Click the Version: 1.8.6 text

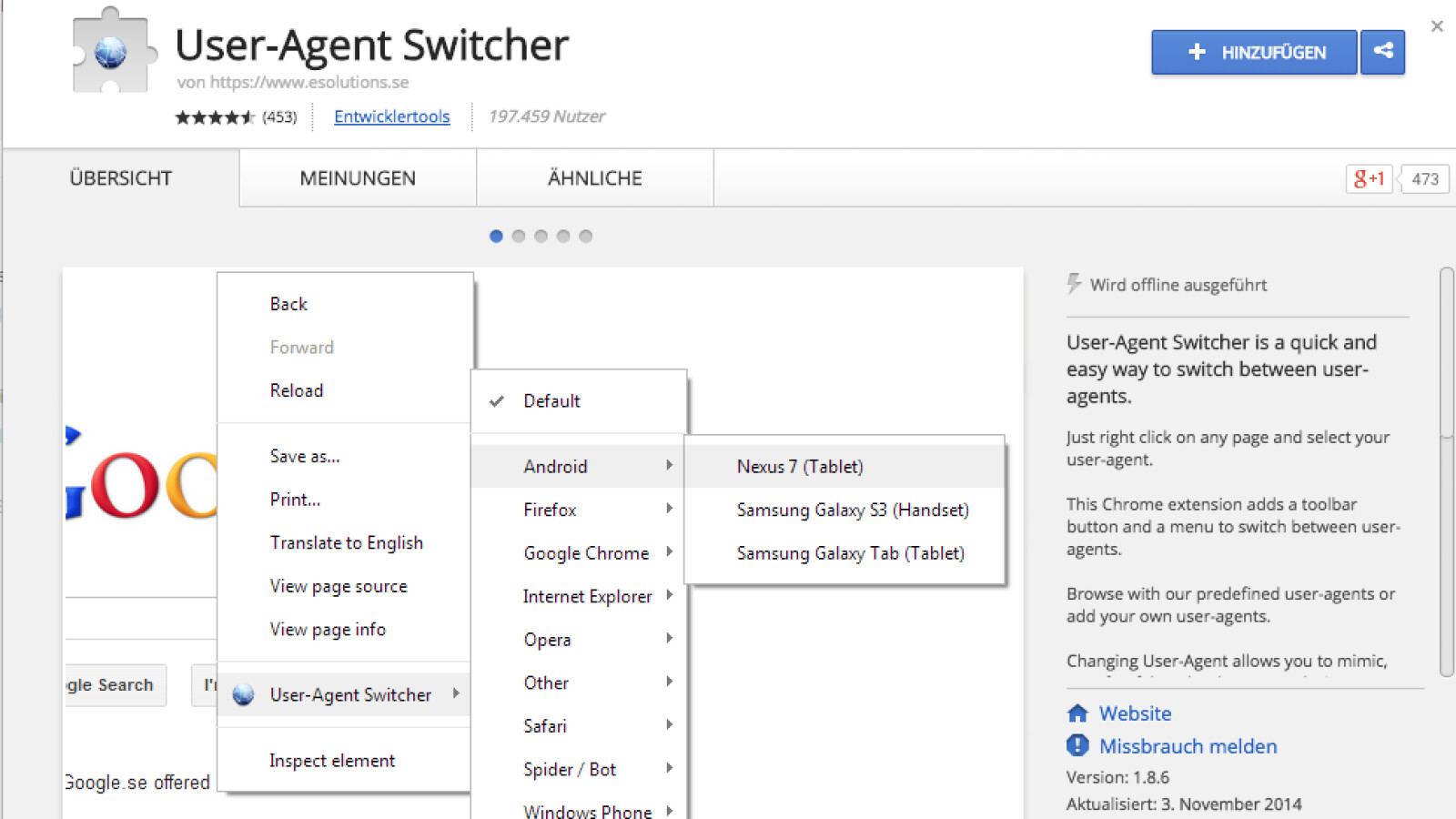click(x=1117, y=778)
